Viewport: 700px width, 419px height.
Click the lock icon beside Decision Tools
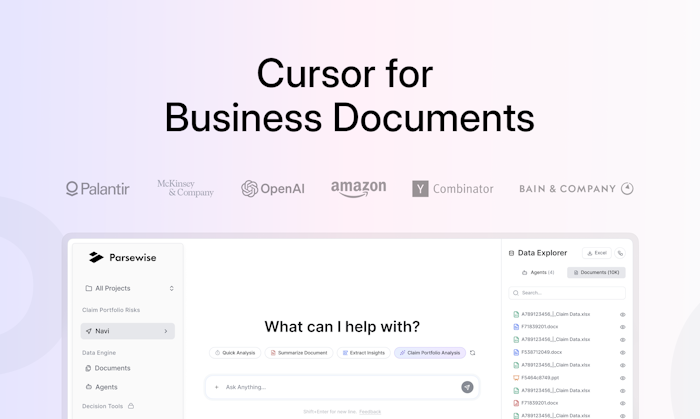click(x=131, y=406)
